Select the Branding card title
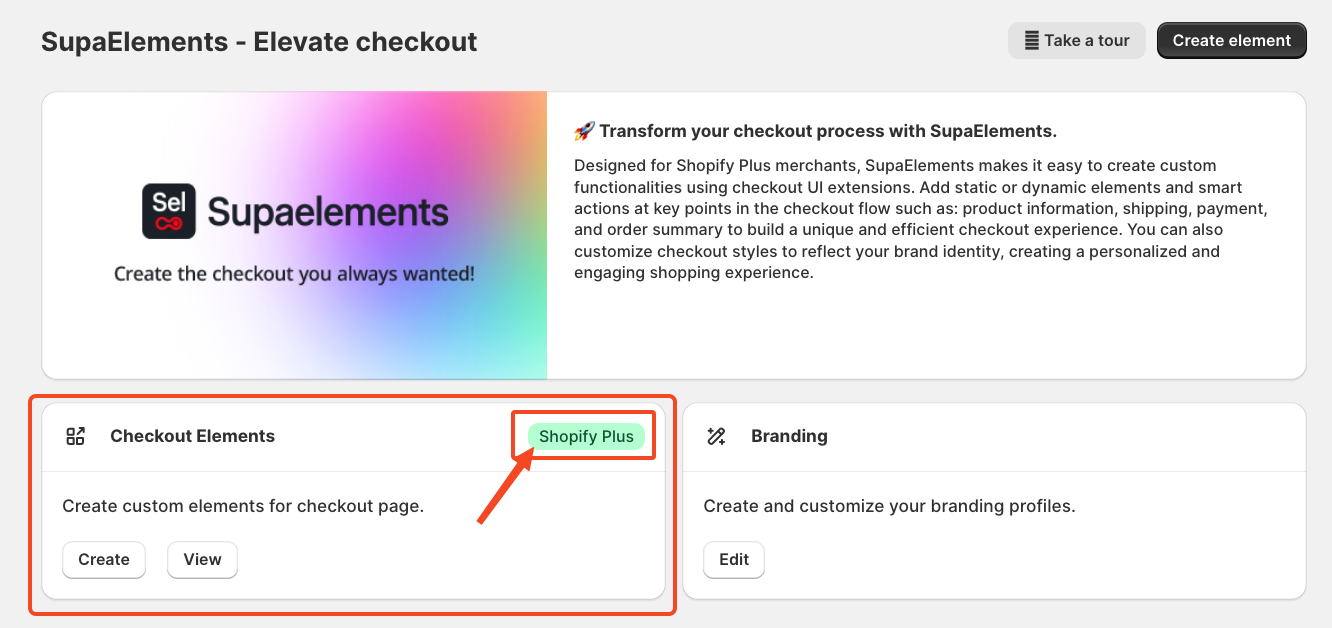1332x628 pixels. (x=789, y=436)
